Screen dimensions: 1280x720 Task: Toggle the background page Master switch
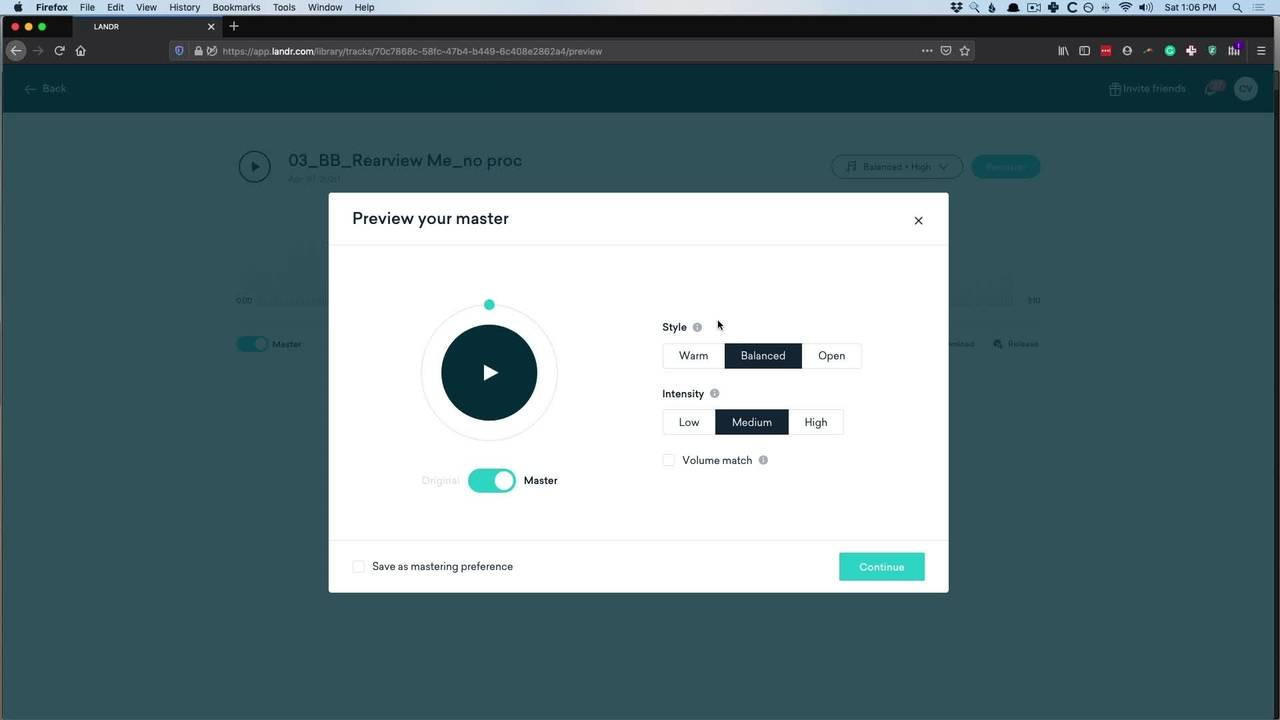click(252, 344)
